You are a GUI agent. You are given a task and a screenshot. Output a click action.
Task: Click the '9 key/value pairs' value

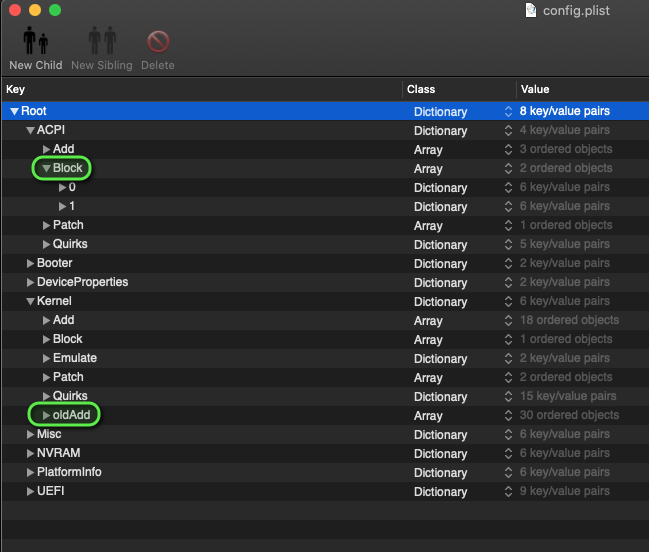point(565,491)
